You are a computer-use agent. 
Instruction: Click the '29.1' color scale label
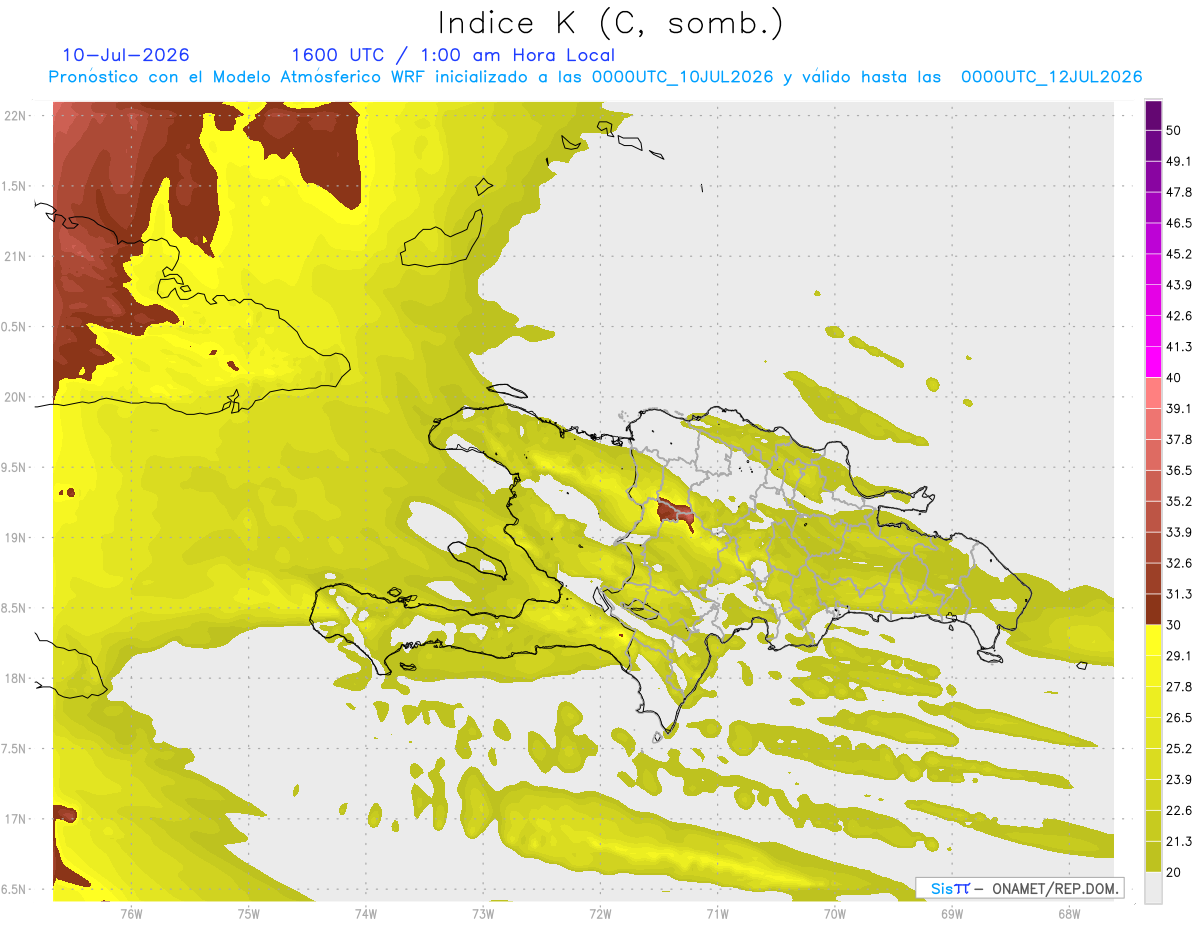pyautogui.click(x=1179, y=656)
